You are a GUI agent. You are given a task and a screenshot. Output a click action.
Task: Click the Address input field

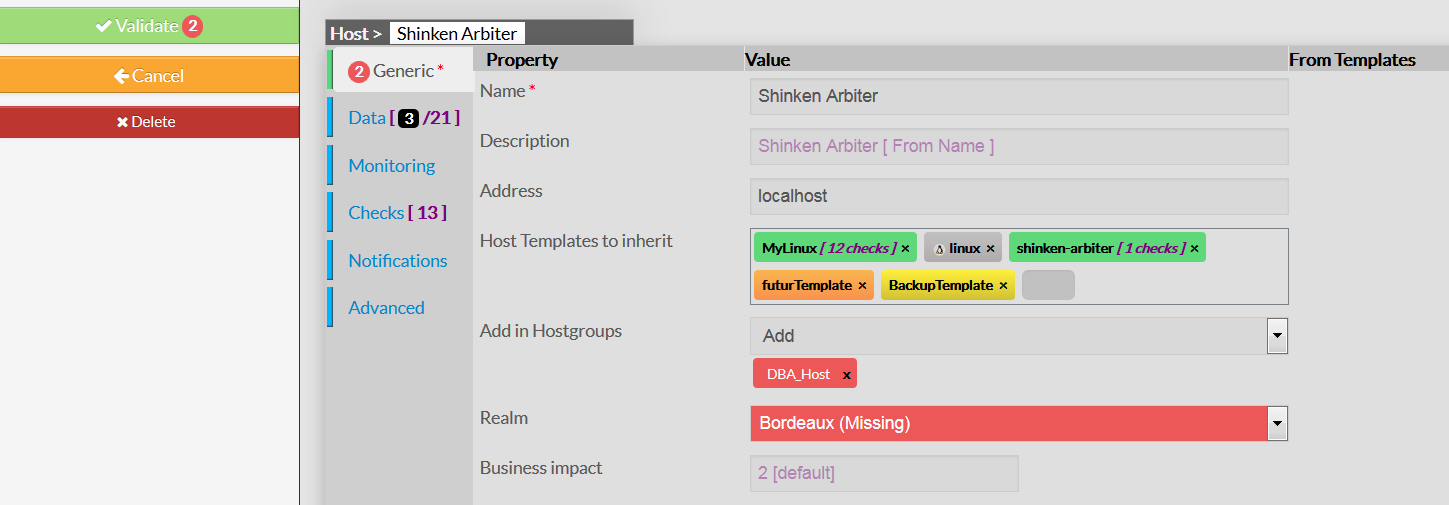point(1018,196)
